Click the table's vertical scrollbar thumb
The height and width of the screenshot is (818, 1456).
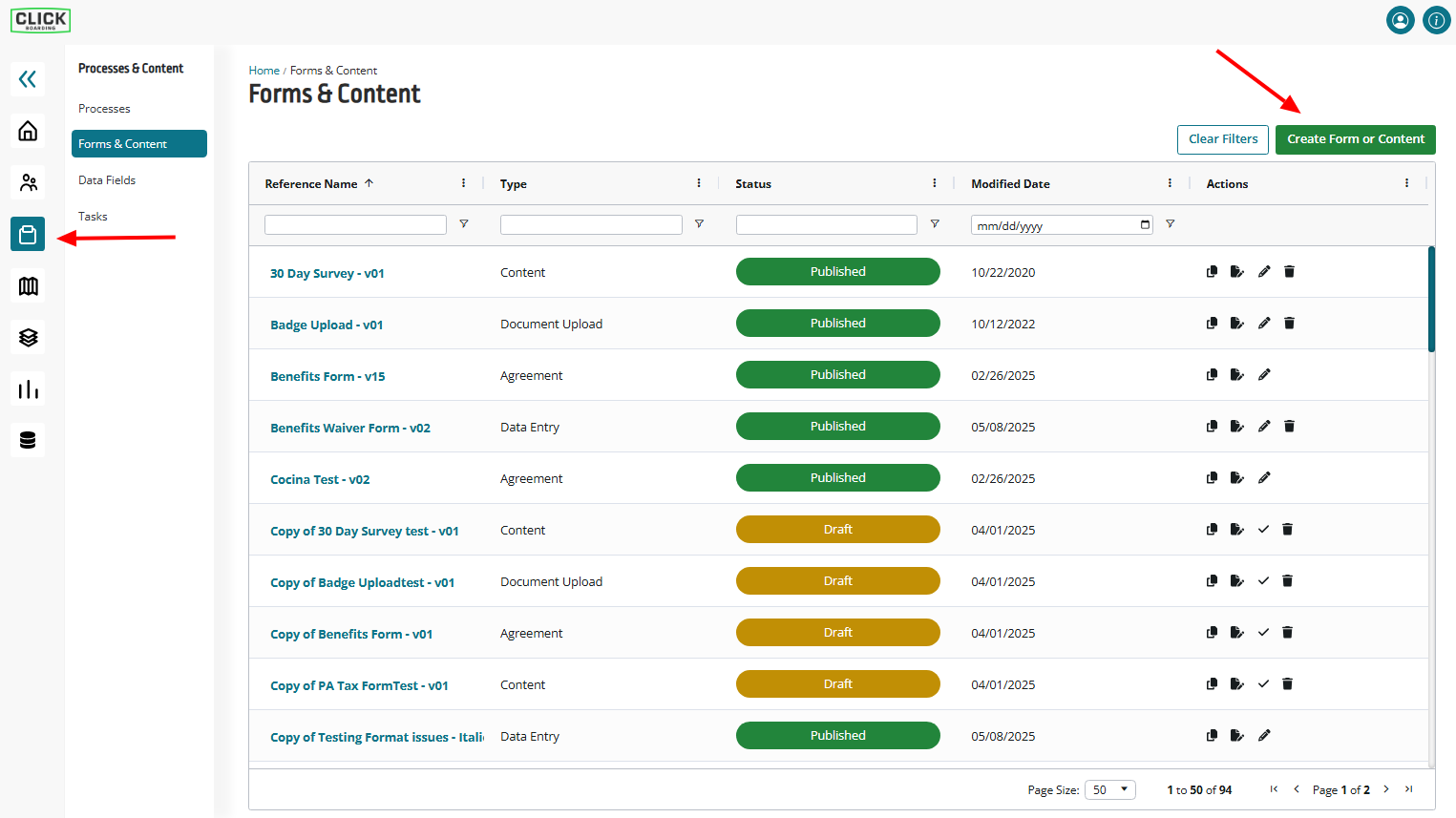[1431, 300]
